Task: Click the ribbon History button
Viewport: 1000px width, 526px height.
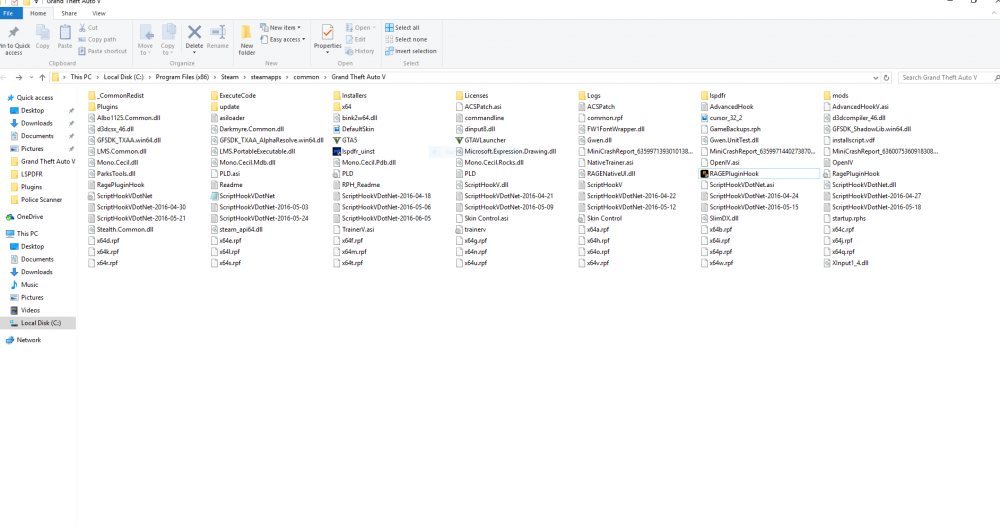Action: click(360, 51)
